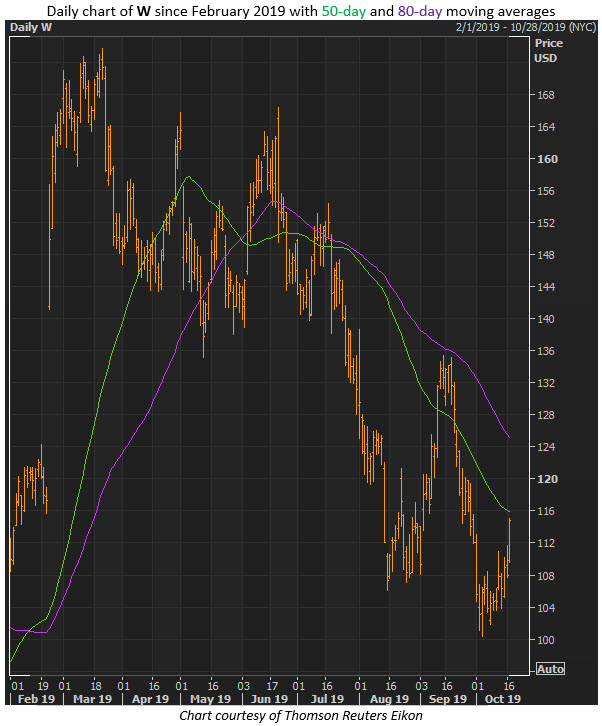602x726 pixels.
Task: Click the 140 price axis label
Action: (545, 319)
